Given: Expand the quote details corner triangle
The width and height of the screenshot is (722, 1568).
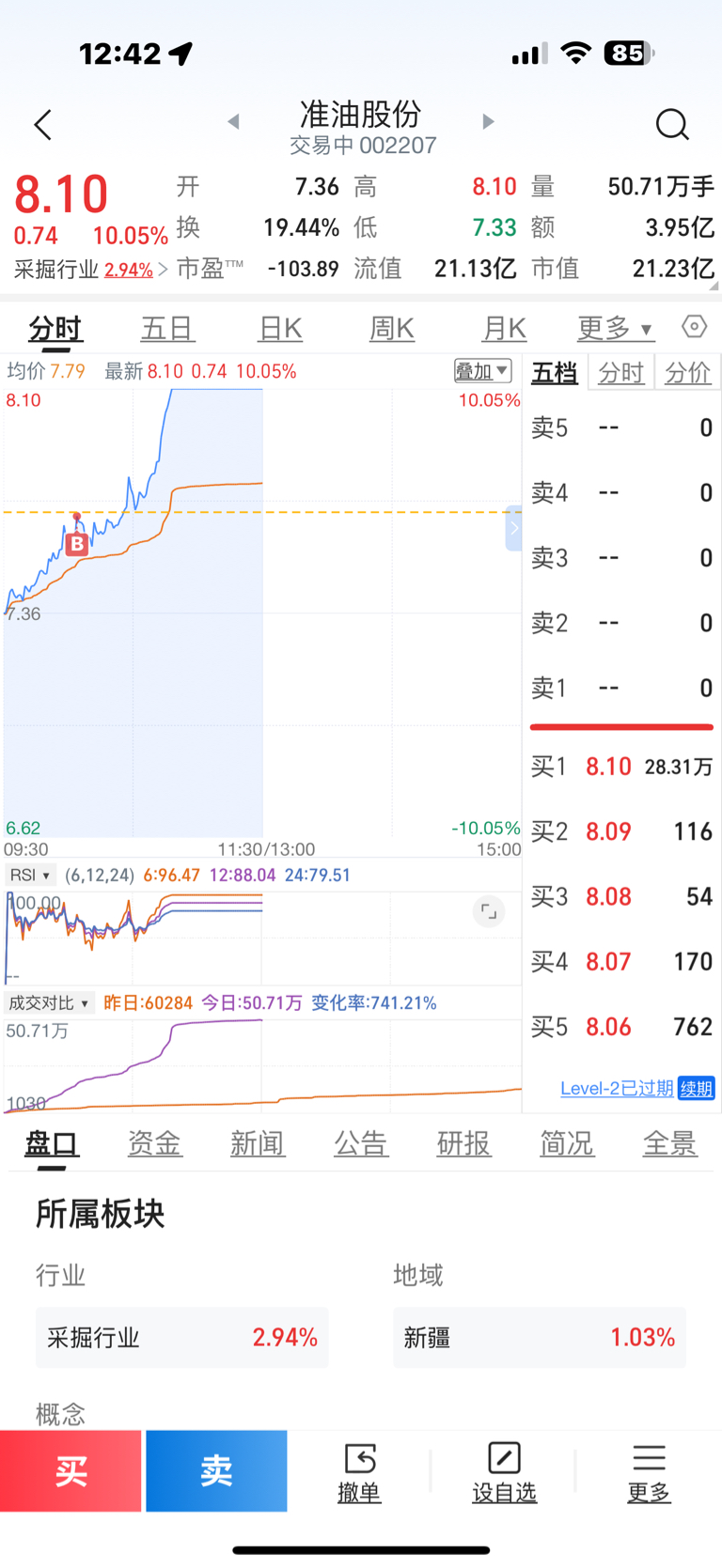Looking at the screenshot, I should (x=714, y=286).
